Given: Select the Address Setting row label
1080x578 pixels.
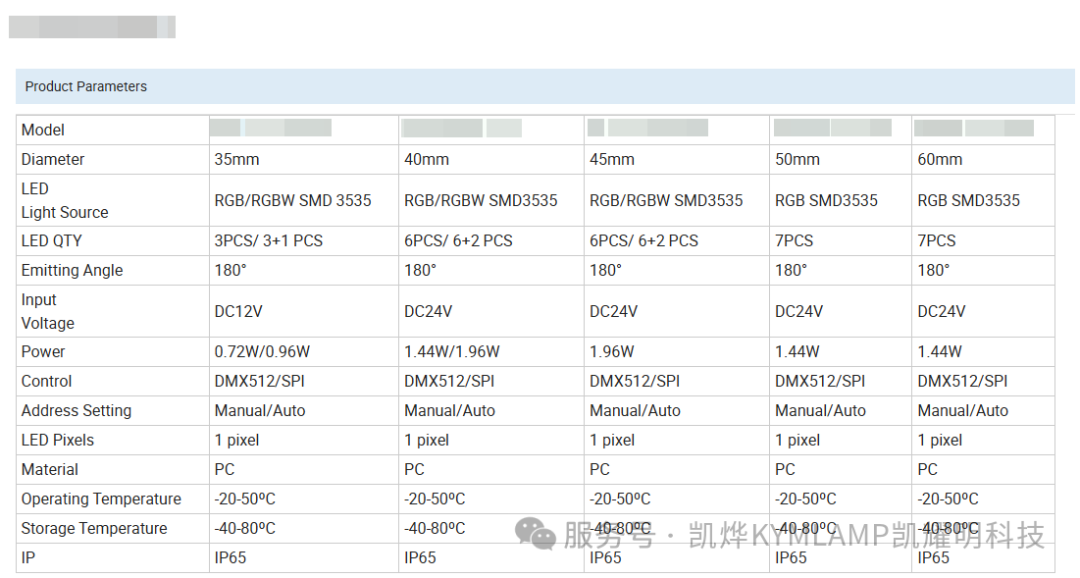Looking at the screenshot, I should (76, 411).
